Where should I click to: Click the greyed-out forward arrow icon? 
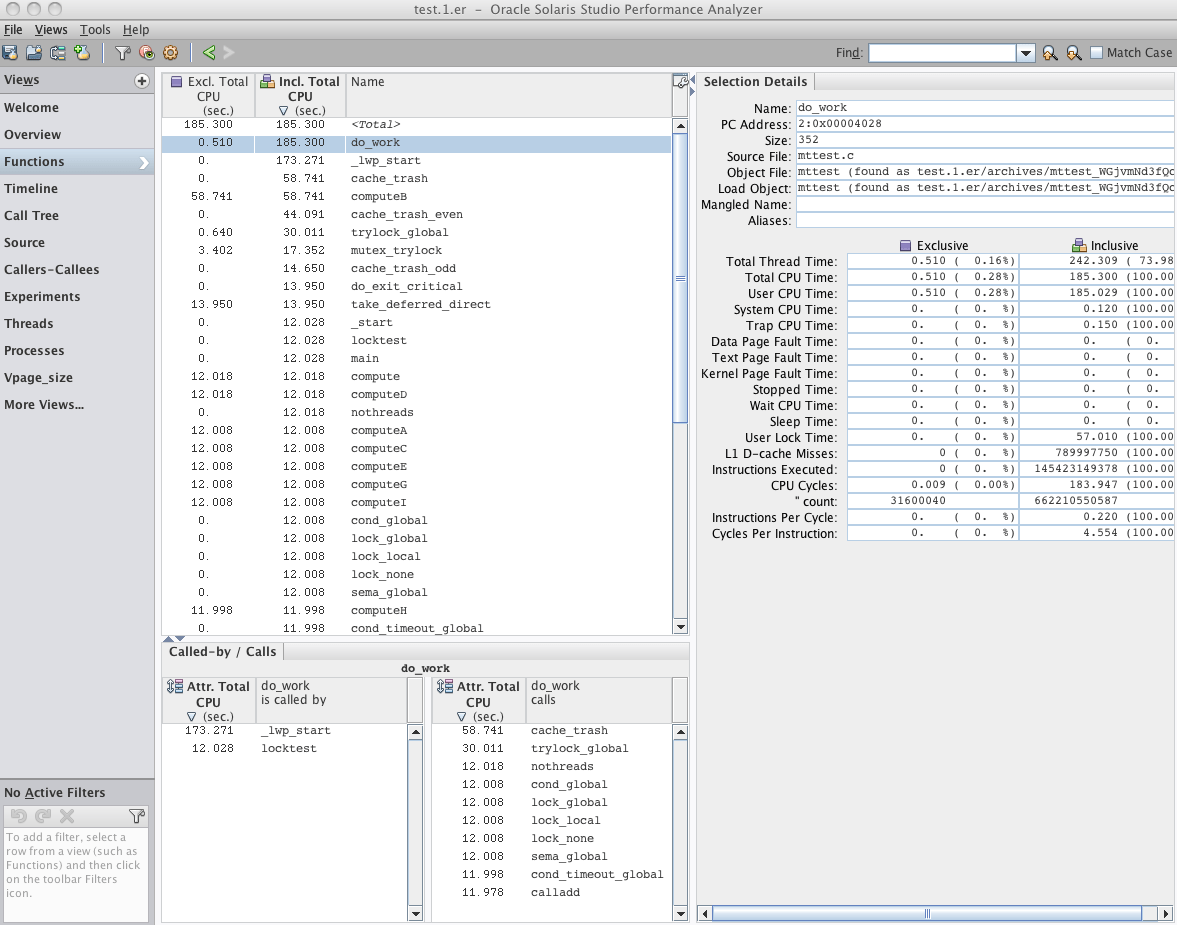(229, 53)
